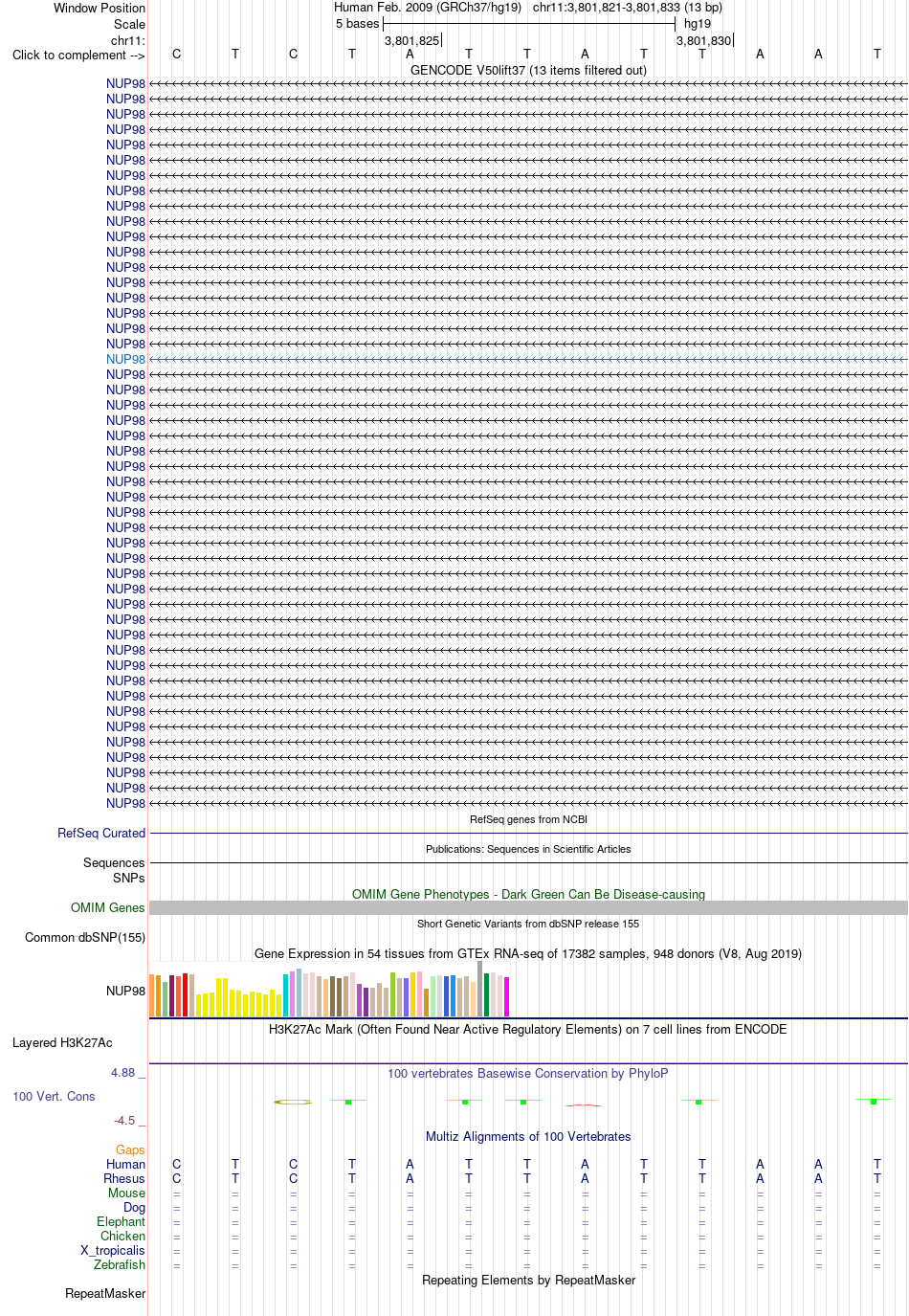
Task: Open the Common dbSNP(155) track label
Action: [x=85, y=938]
